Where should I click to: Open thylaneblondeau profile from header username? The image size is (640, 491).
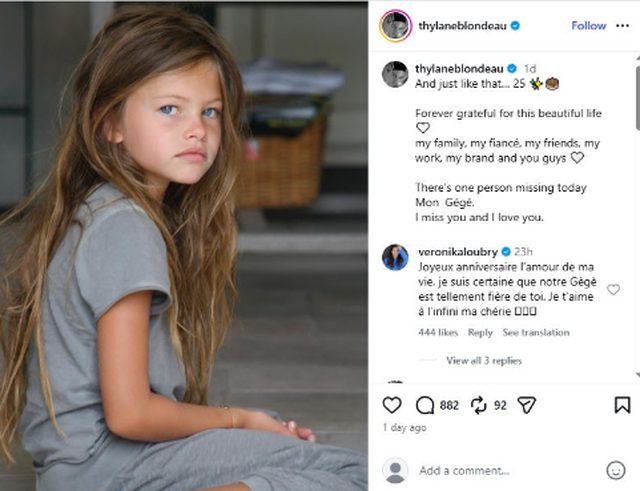tap(462, 26)
